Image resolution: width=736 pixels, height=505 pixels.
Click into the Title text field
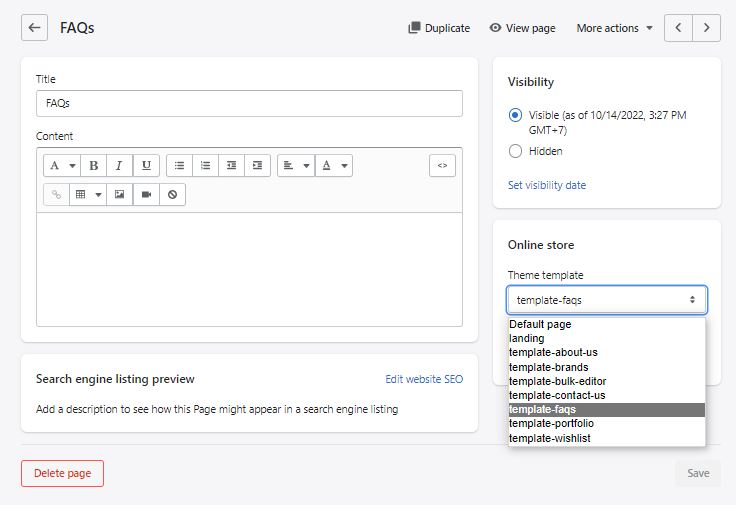pos(249,103)
